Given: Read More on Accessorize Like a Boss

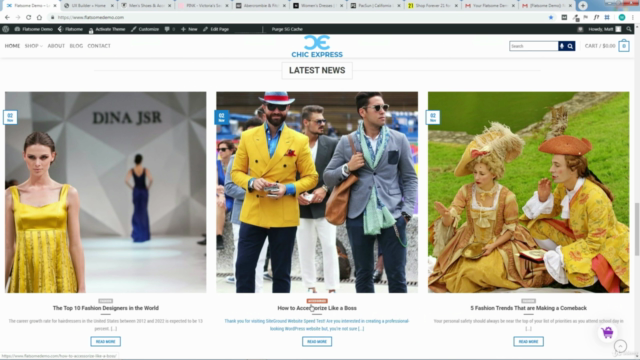Looking at the screenshot, I should click(x=317, y=342).
